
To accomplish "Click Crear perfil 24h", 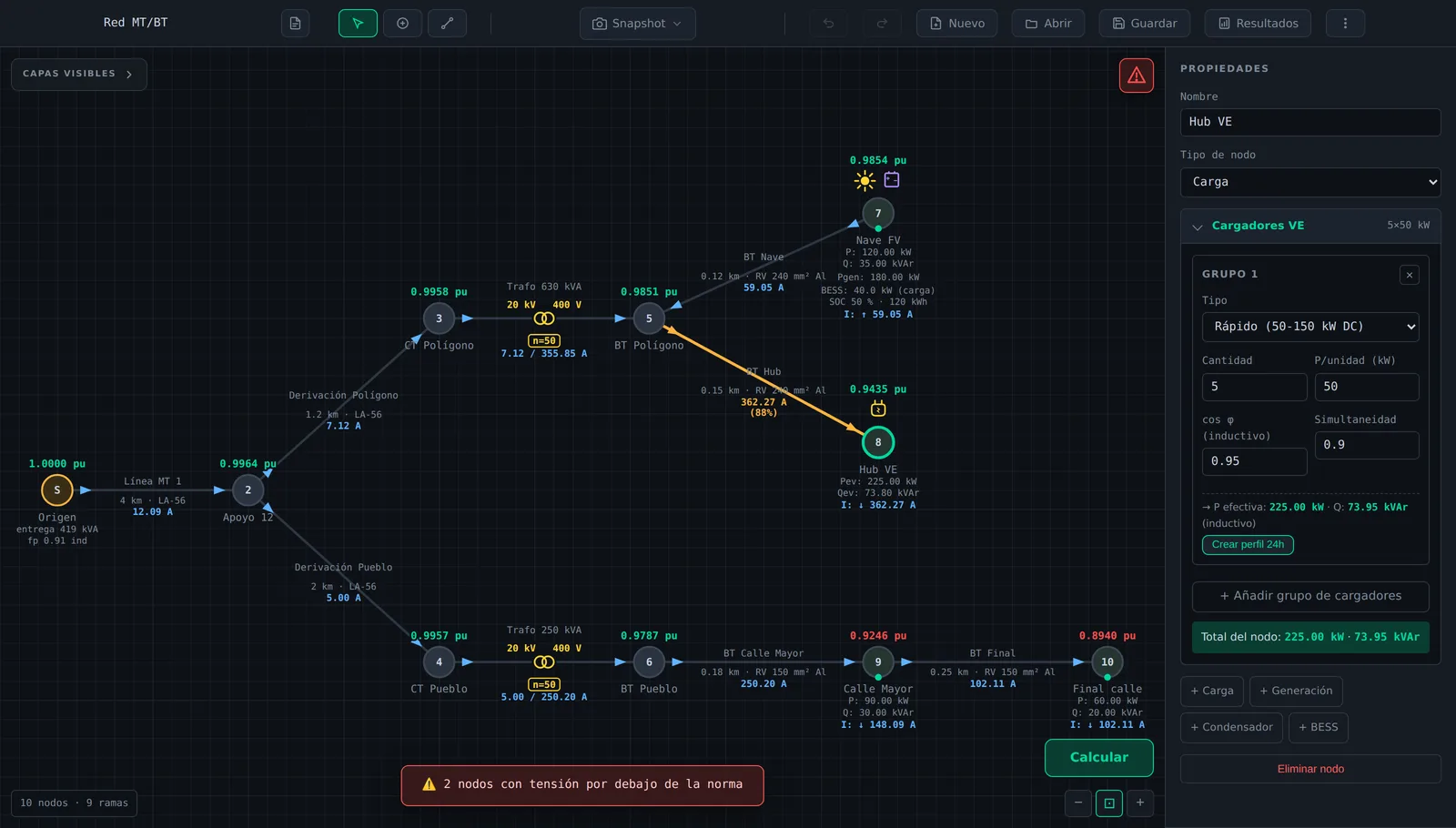I will 1248,545.
